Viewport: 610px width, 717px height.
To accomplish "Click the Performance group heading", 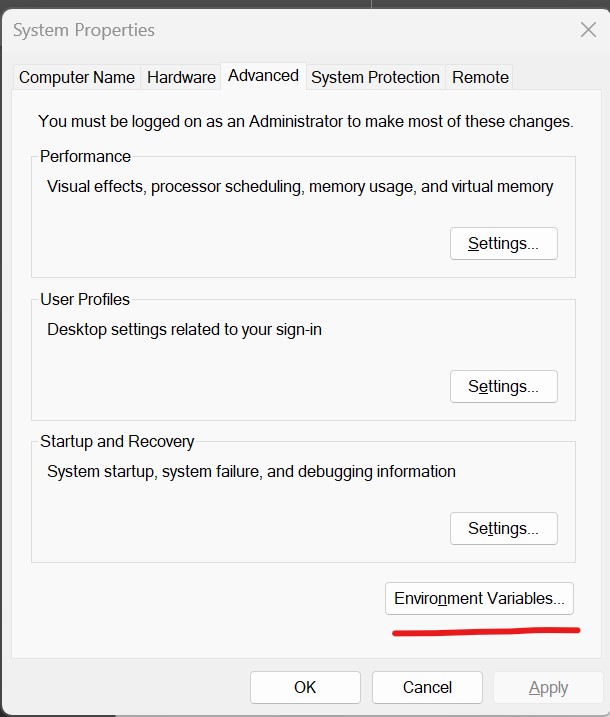I will (x=85, y=157).
